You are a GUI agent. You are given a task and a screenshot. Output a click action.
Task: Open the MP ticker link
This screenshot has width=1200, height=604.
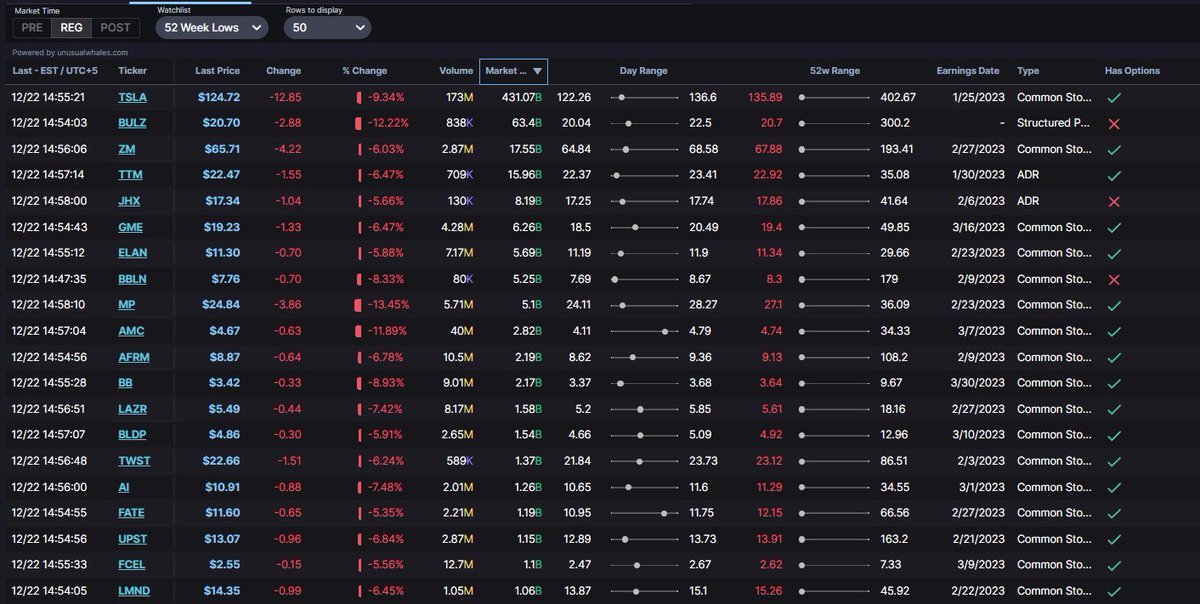tap(126, 304)
